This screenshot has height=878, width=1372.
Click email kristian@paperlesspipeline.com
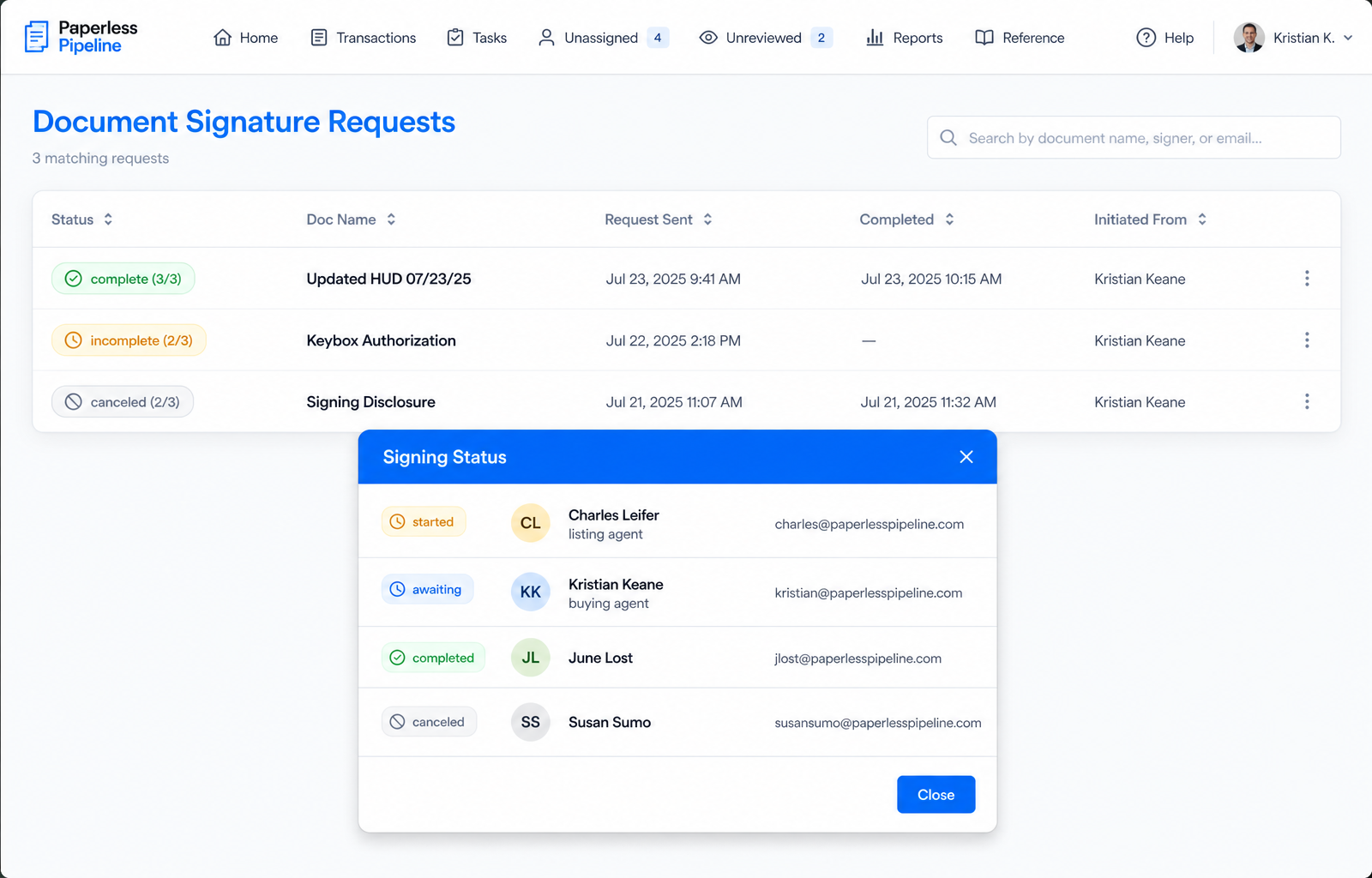tap(869, 592)
